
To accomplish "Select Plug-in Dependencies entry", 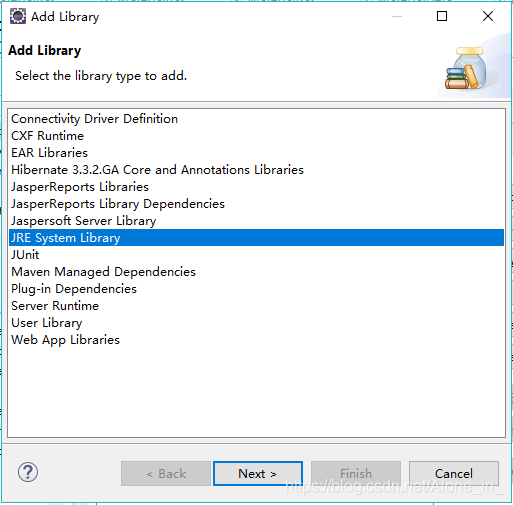I will point(256,289).
